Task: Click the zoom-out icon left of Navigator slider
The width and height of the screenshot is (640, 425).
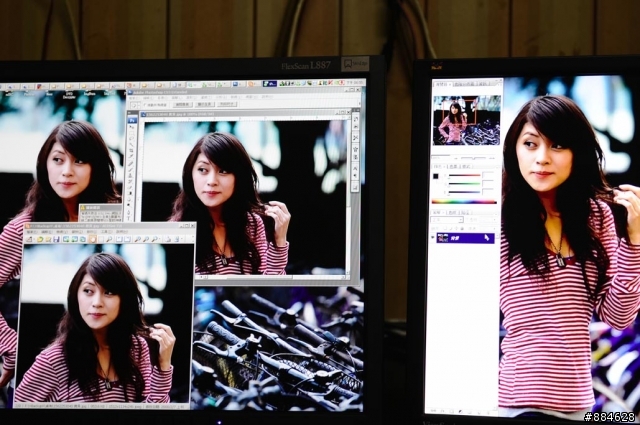Action: [456, 158]
